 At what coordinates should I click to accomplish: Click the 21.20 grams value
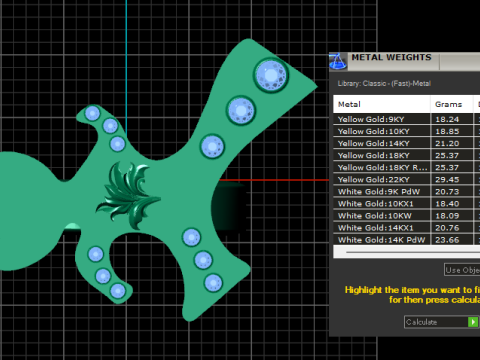click(447, 143)
